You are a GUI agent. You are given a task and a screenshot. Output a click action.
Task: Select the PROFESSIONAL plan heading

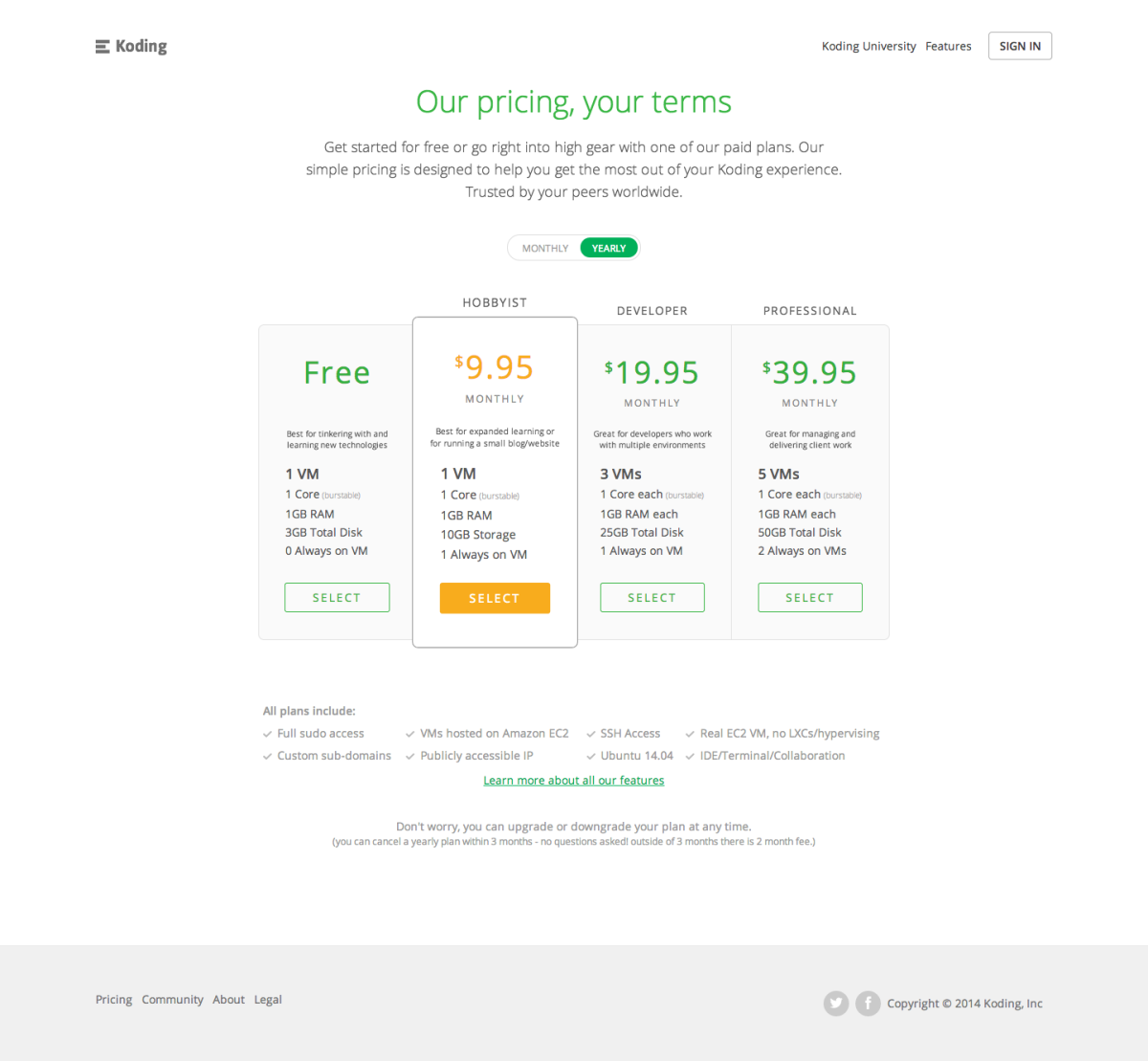809,310
